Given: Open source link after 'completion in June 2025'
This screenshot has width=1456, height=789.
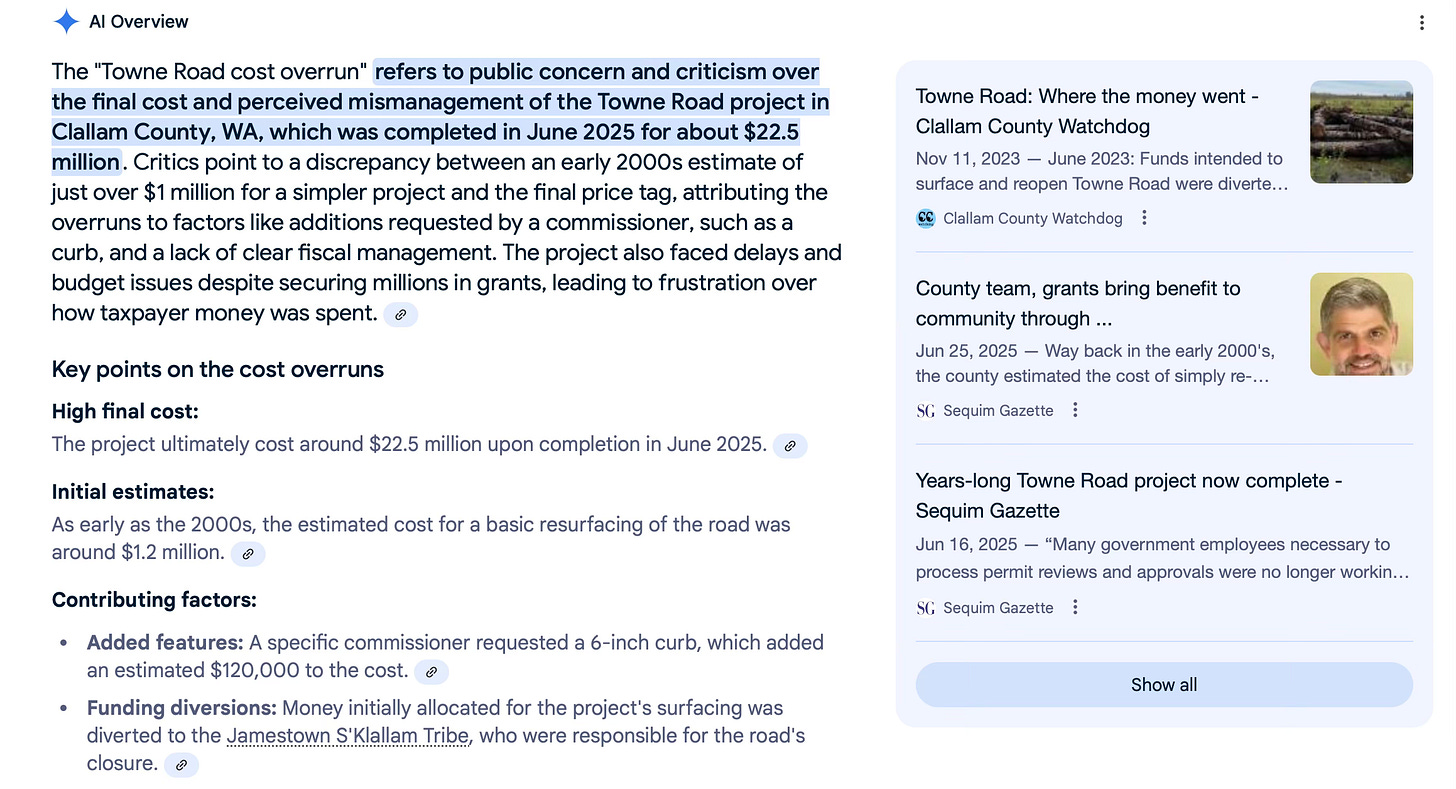Looking at the screenshot, I should [790, 446].
